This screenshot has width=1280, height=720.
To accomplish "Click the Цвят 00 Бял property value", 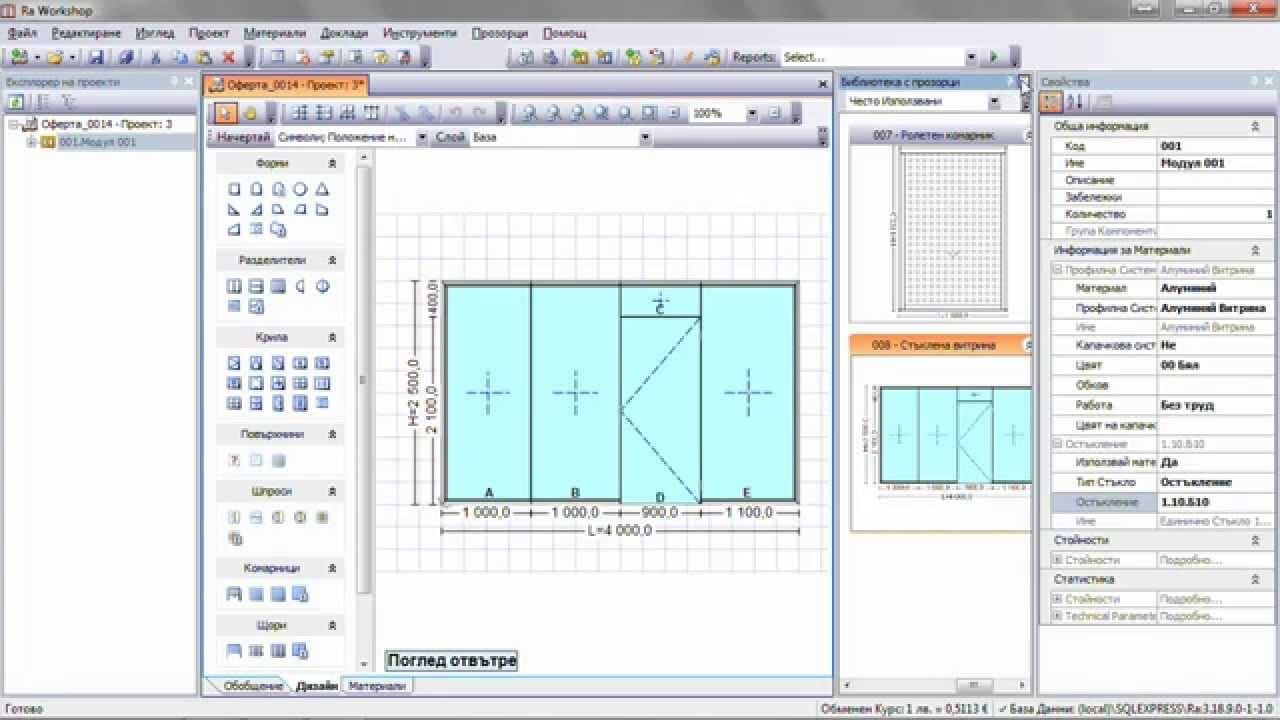I will [1215, 366].
